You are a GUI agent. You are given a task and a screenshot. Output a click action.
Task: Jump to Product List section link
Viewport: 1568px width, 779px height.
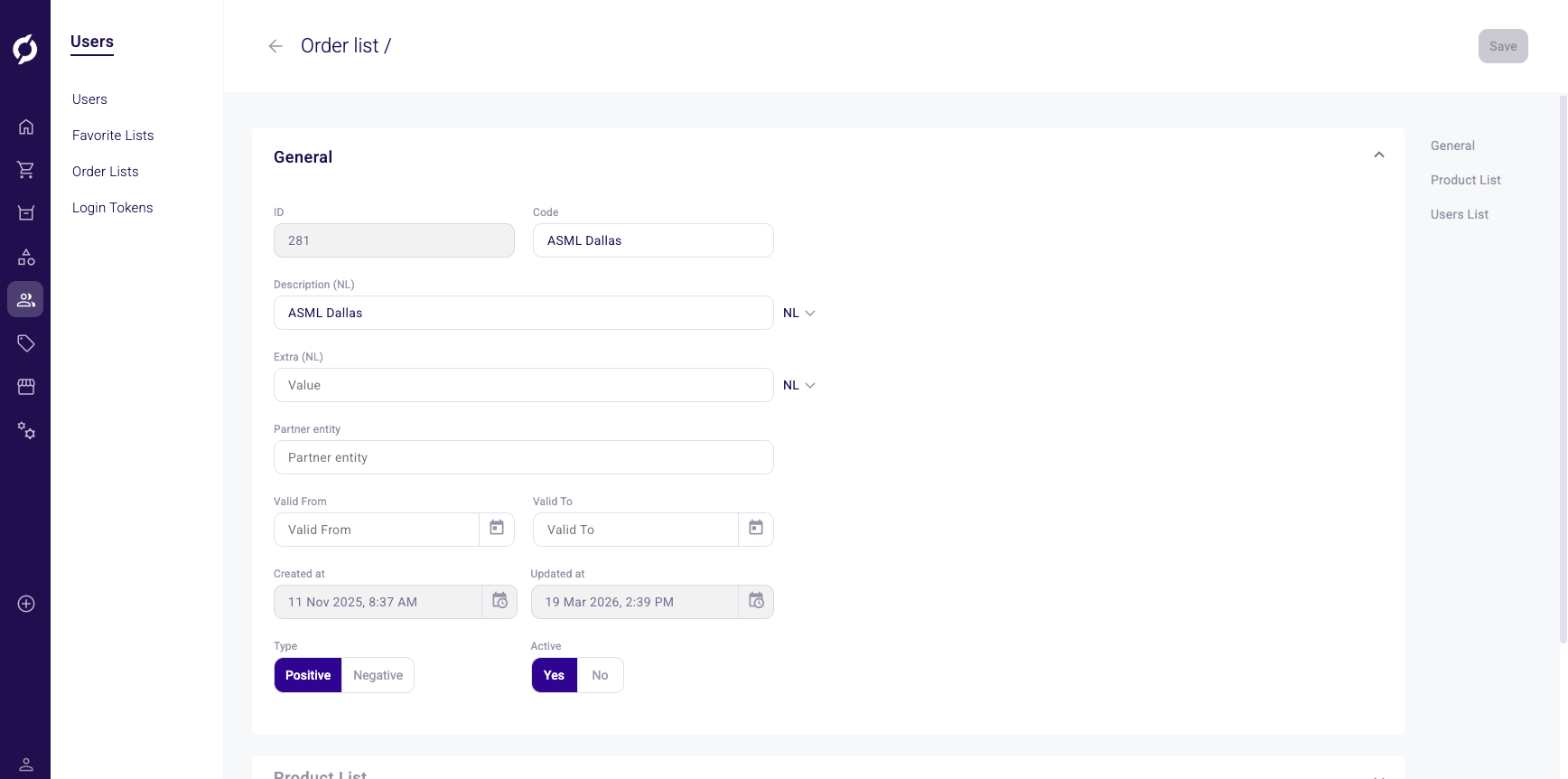pyautogui.click(x=1465, y=180)
